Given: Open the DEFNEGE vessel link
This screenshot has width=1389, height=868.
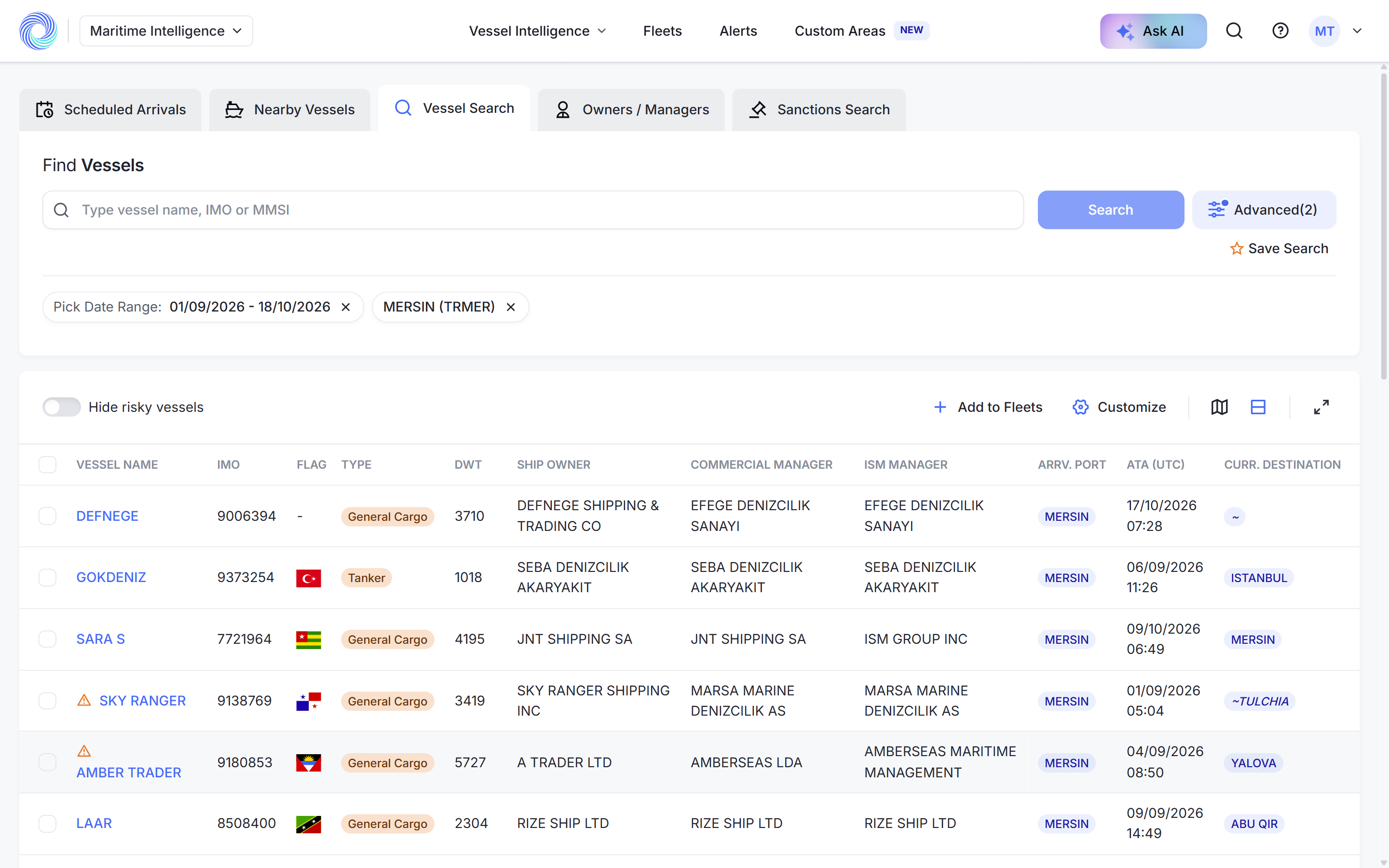Looking at the screenshot, I should (108, 516).
